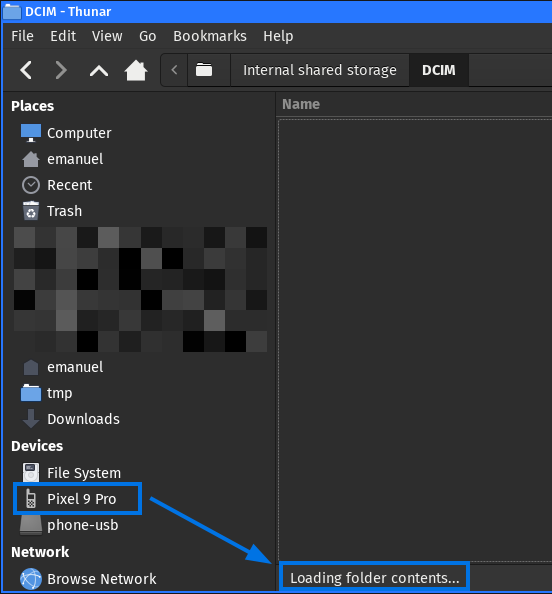The height and width of the screenshot is (594, 552).
Task: Expand the path bar's left scroll chevron
Action: (174, 70)
